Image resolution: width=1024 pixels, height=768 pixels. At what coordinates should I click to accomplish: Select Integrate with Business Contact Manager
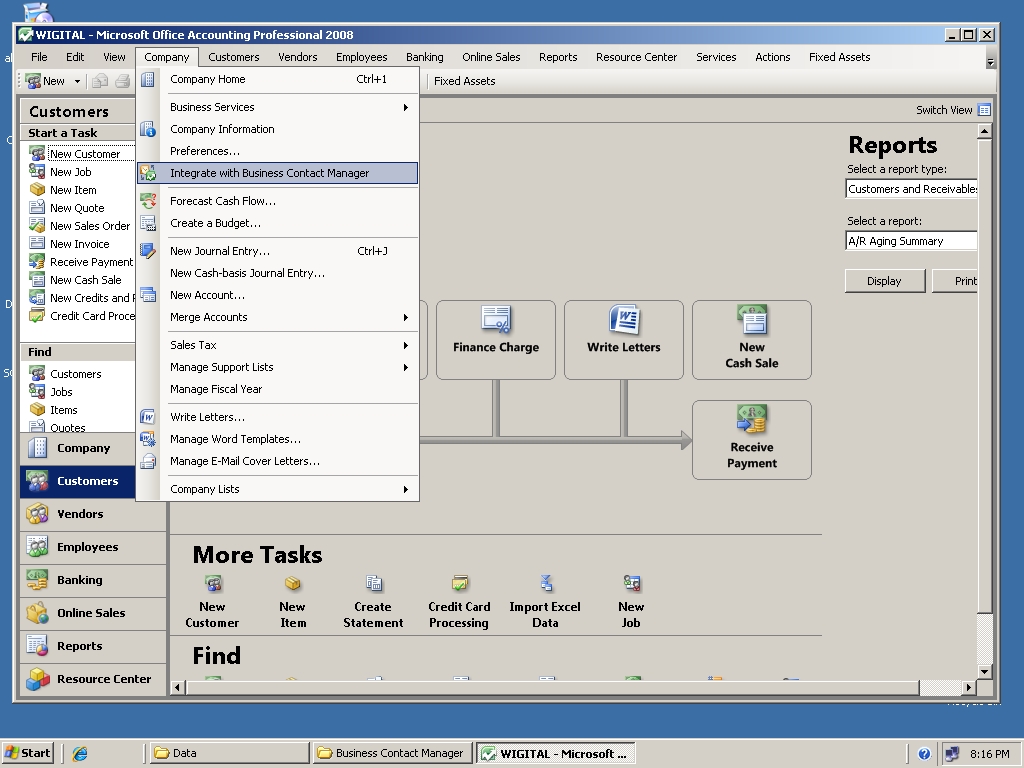tap(278, 173)
